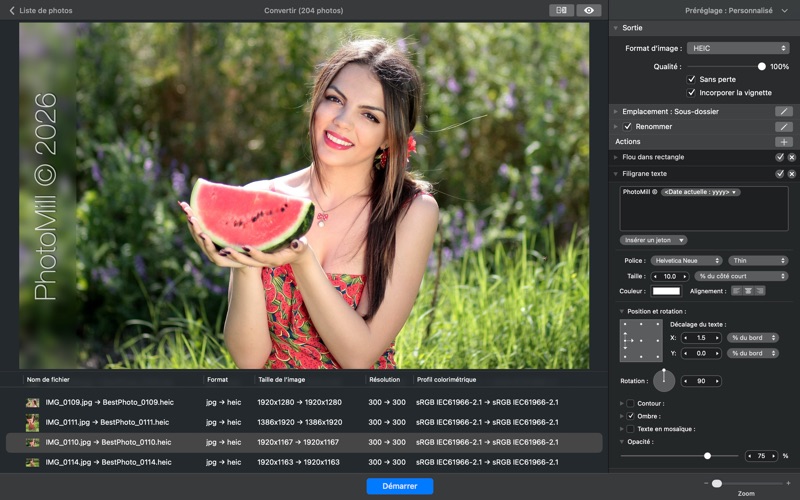Toggle the before/after comparison view icon
800x500 pixels.
pos(561,10)
